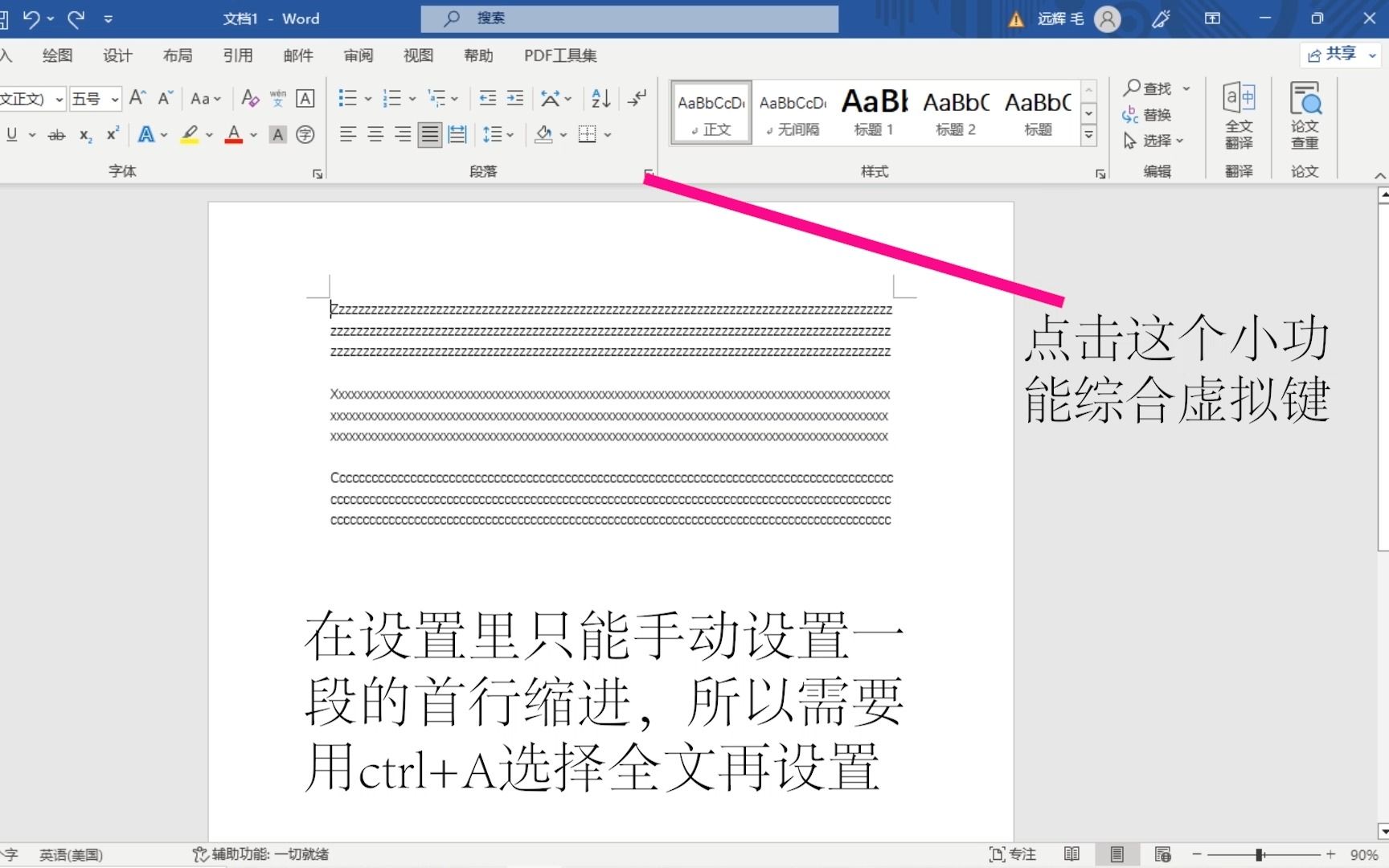1389x868 pixels.
Task: Clear all formatting with the eraser icon
Action: 249,98
